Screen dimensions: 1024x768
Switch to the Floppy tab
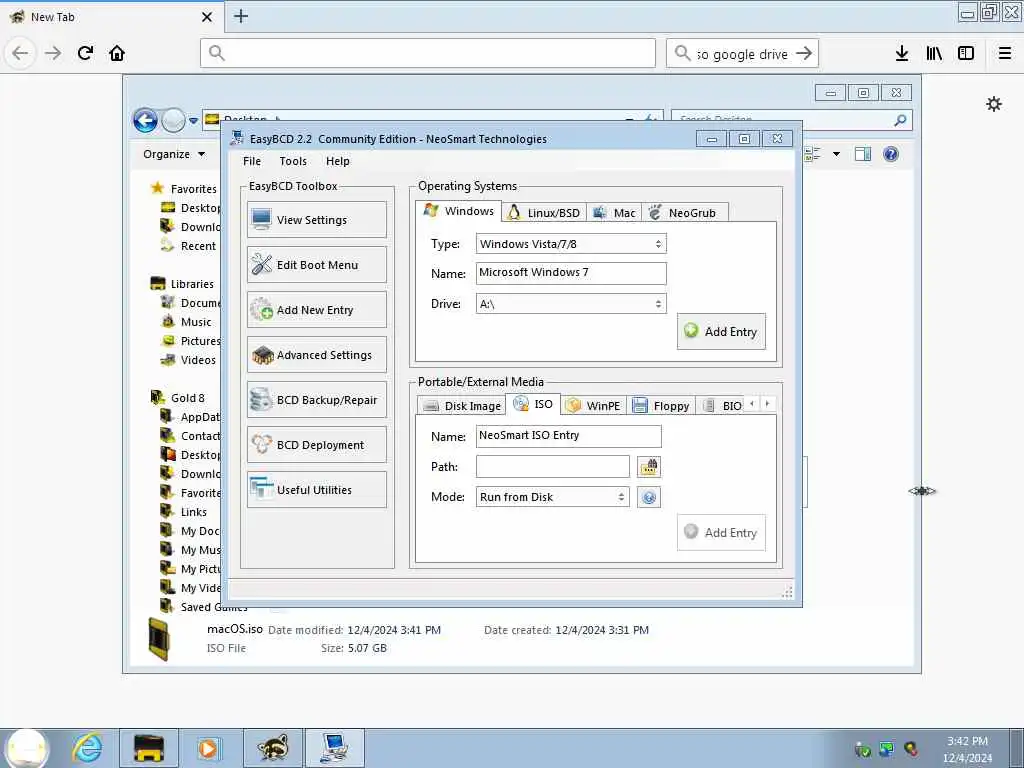pyautogui.click(x=661, y=406)
